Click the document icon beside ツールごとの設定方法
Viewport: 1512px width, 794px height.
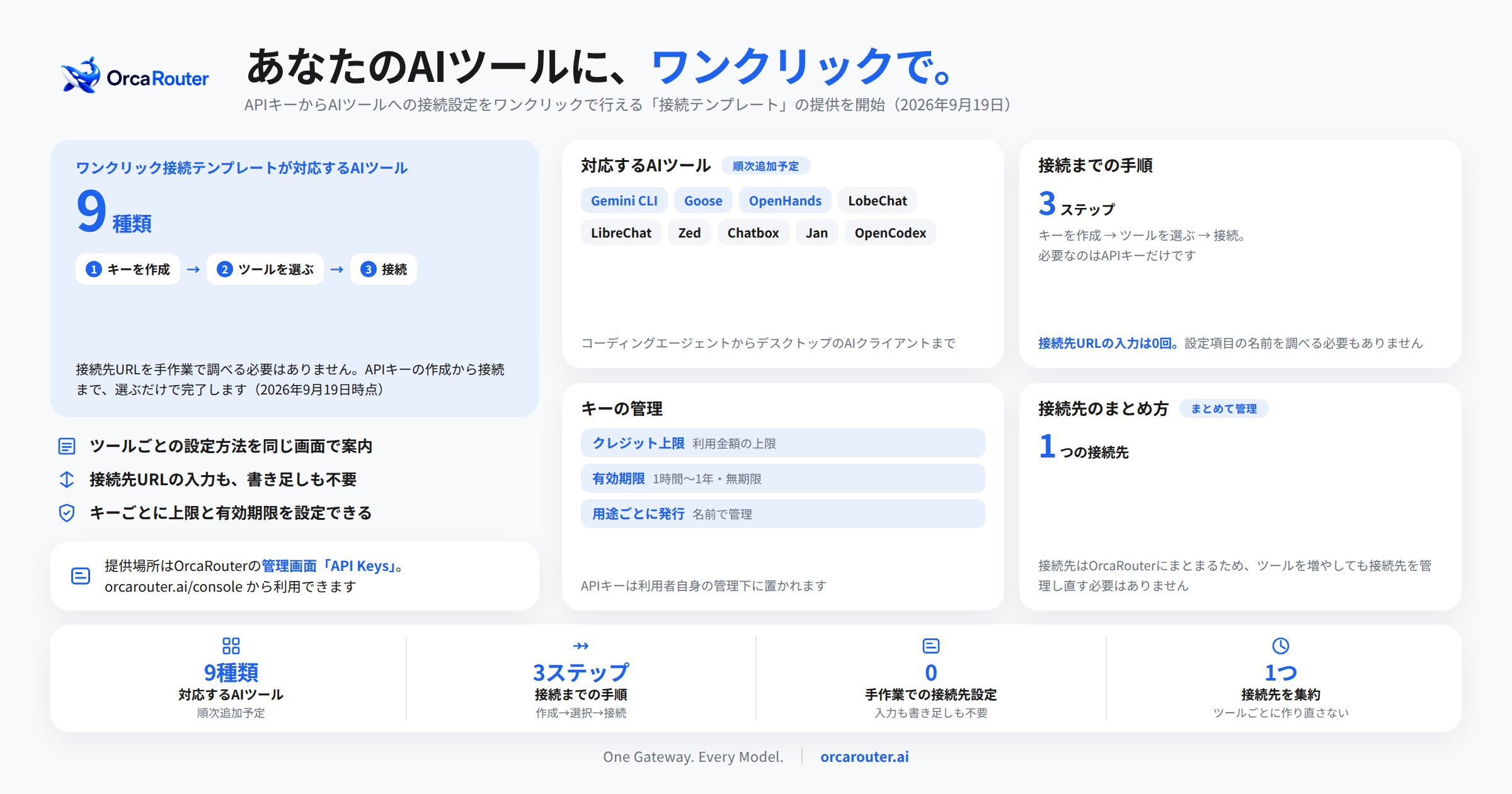click(67, 446)
